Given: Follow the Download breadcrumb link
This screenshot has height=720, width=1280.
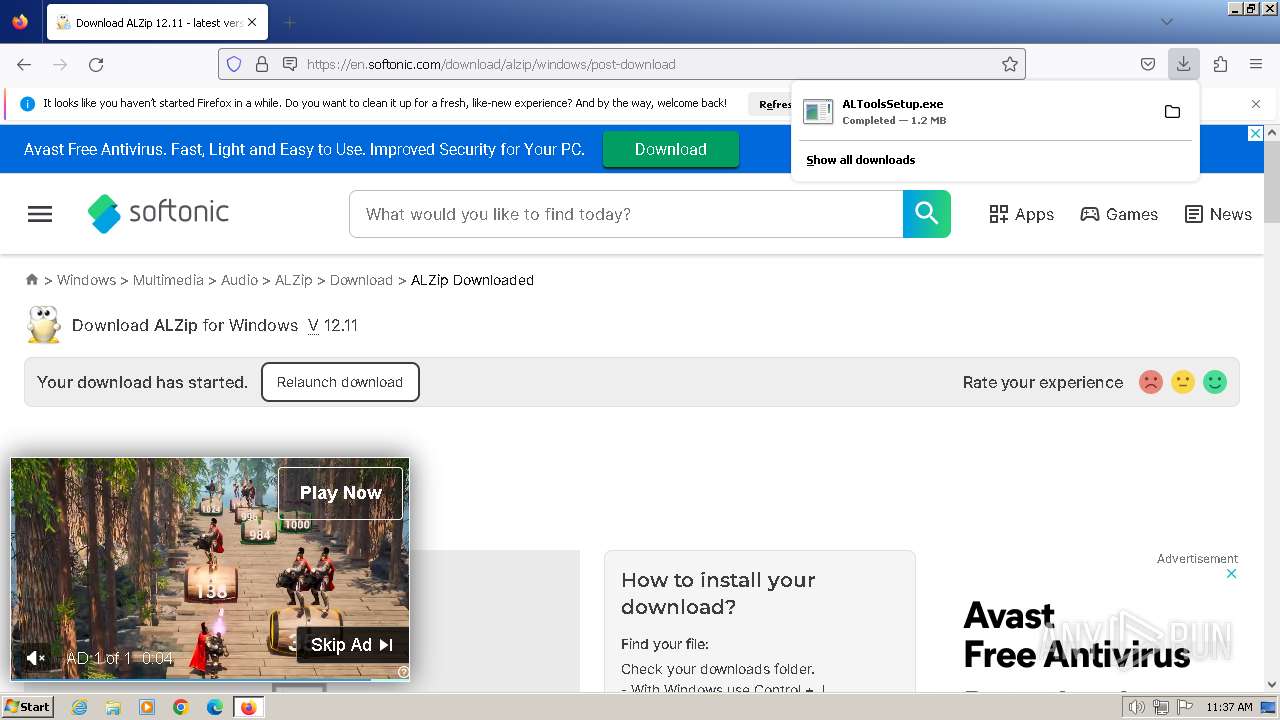Looking at the screenshot, I should click(x=361, y=280).
